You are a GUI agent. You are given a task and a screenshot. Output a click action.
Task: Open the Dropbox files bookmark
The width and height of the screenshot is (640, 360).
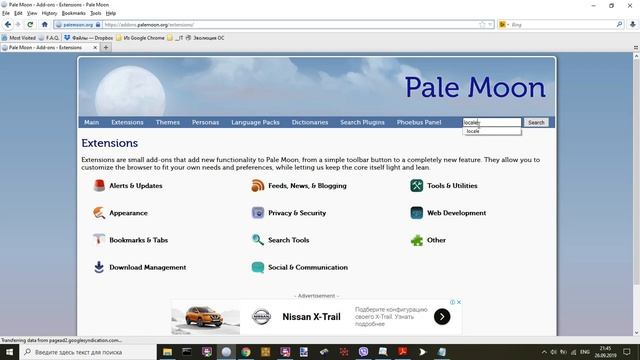[x=89, y=38]
